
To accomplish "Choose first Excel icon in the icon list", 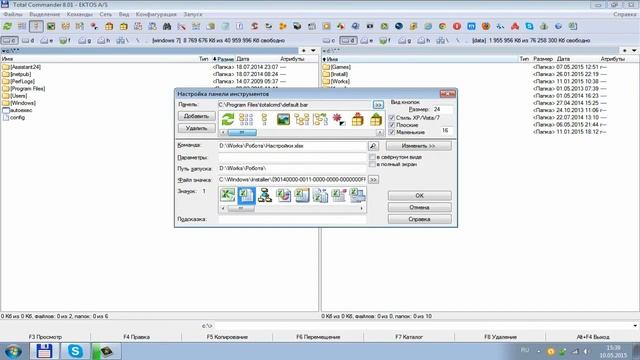I will pyautogui.click(x=228, y=195).
